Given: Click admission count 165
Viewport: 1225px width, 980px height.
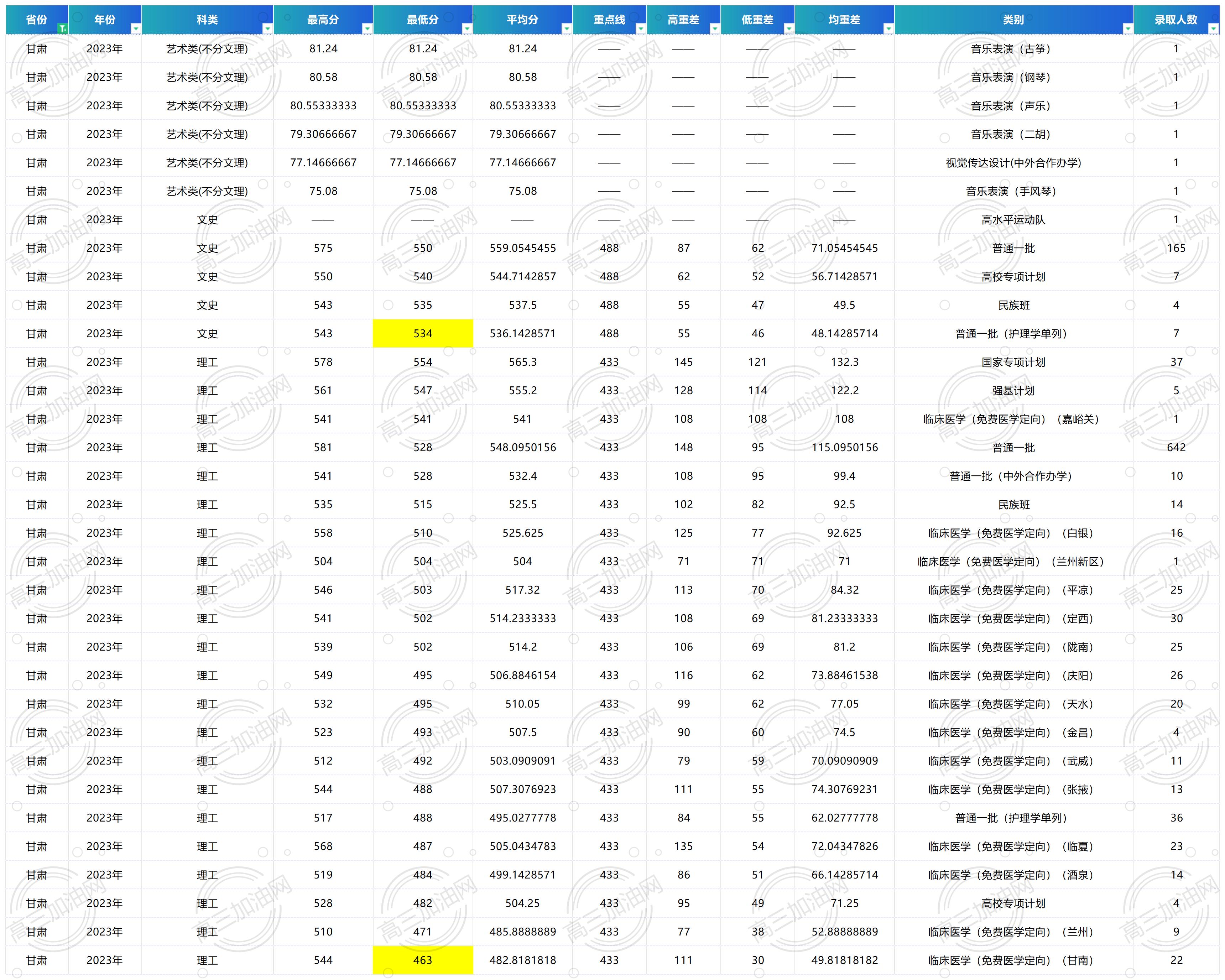Looking at the screenshot, I should pyautogui.click(x=1176, y=248).
